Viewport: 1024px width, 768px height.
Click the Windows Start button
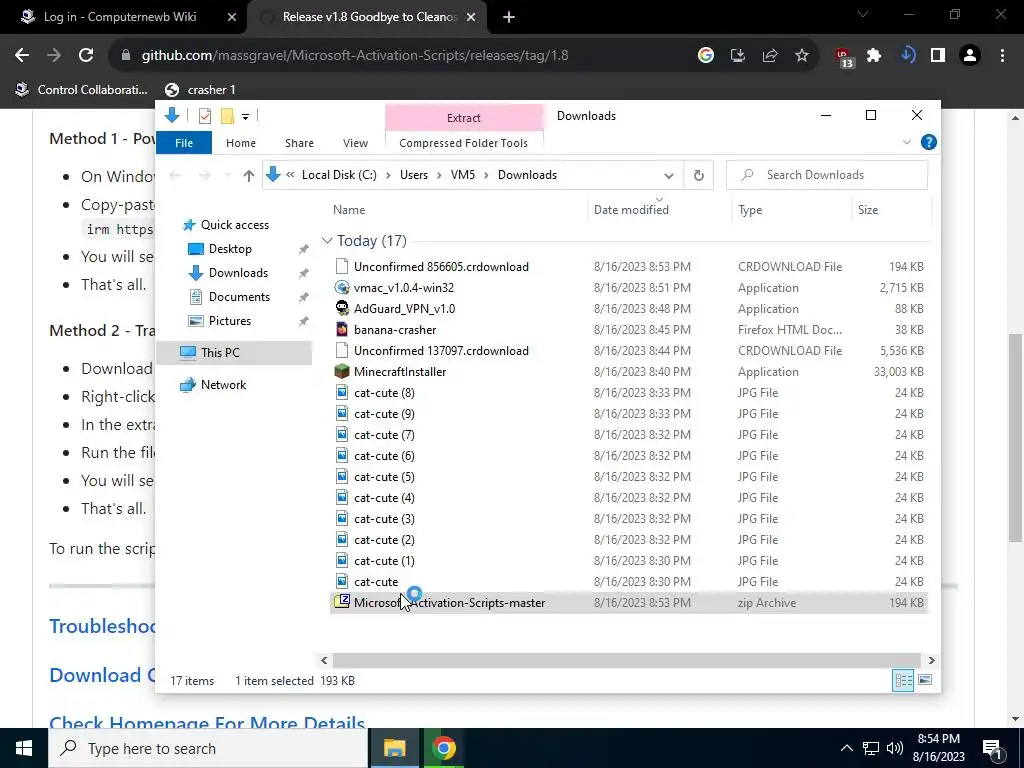click(24, 748)
